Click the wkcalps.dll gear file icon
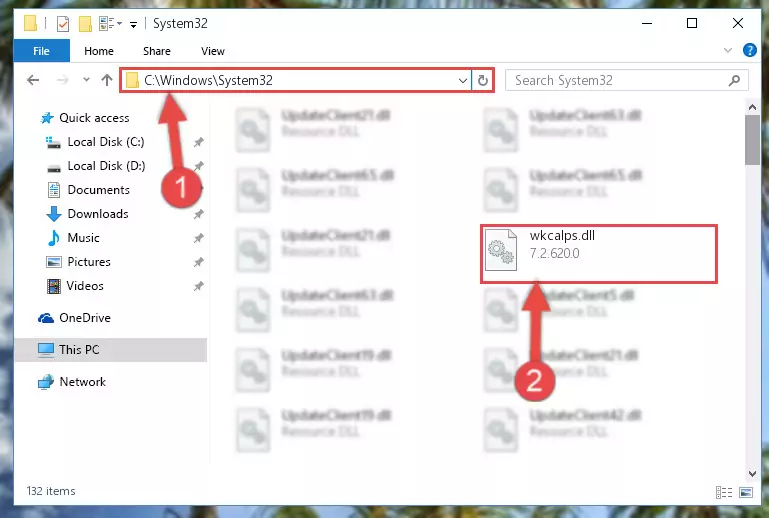The image size is (769, 518). pos(501,250)
